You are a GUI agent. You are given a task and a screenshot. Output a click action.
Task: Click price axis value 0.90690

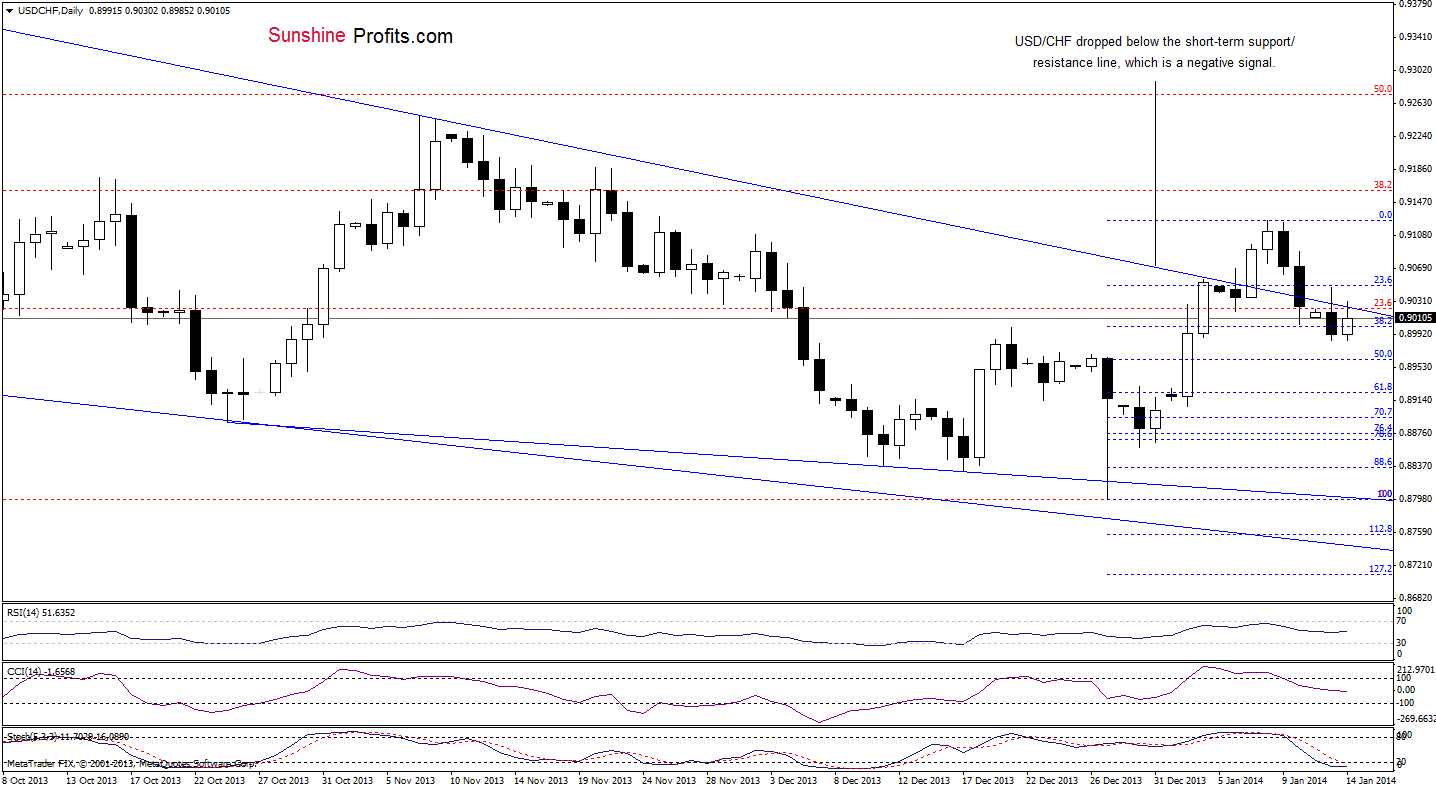pyautogui.click(x=1416, y=267)
